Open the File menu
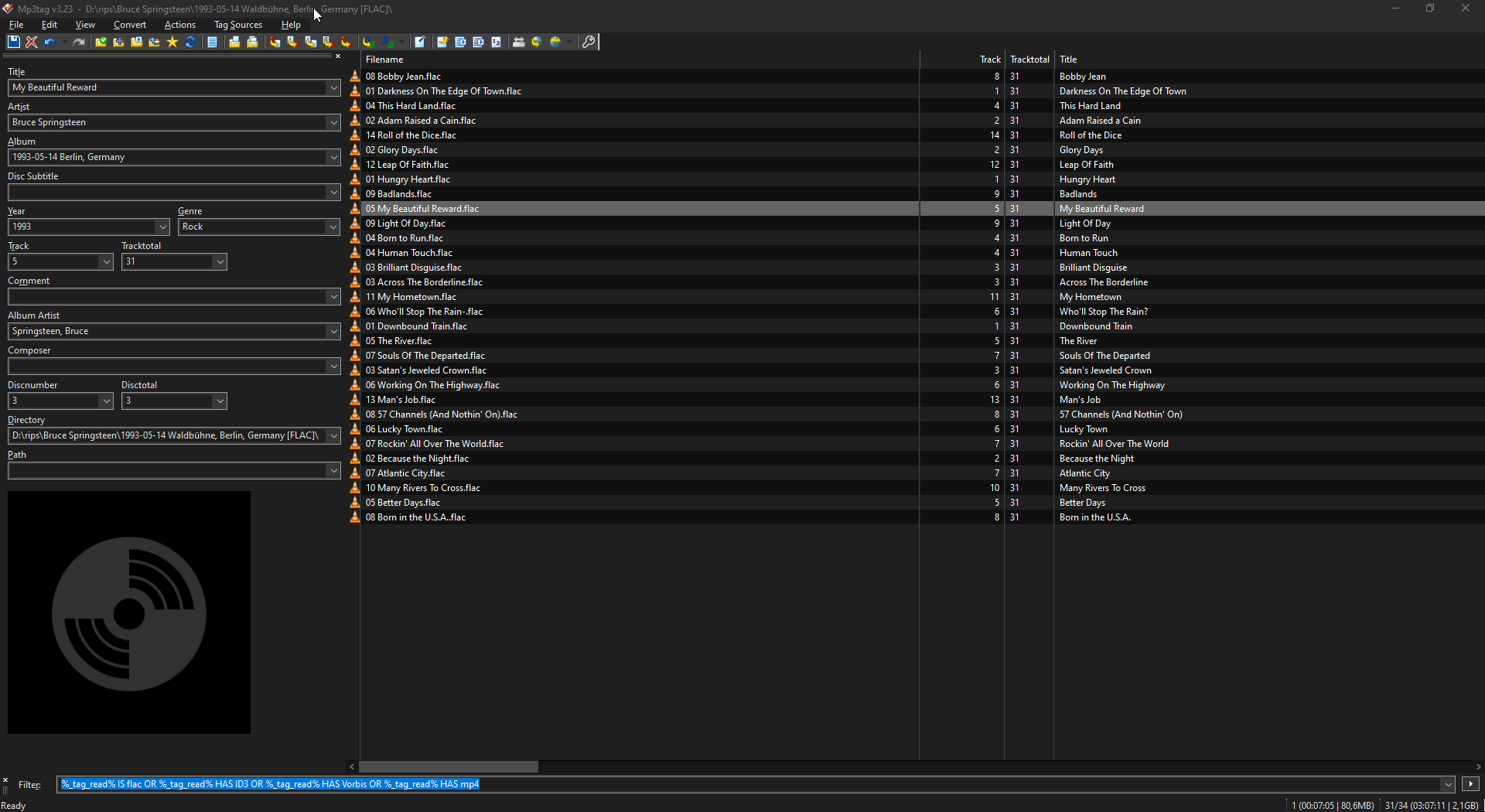 [16, 25]
